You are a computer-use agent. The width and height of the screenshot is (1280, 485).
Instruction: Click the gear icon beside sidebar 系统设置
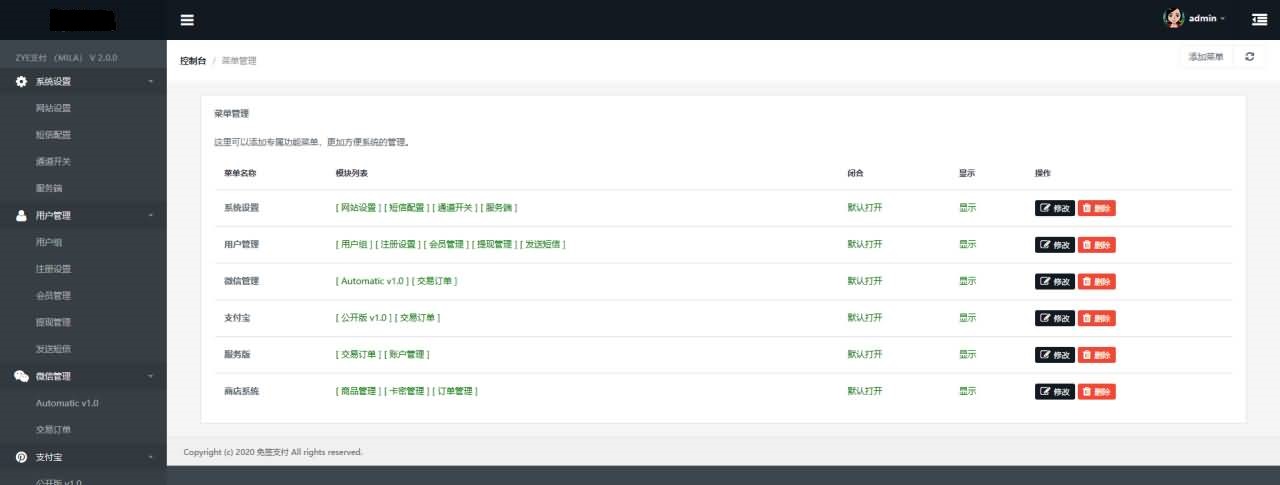[x=21, y=82]
